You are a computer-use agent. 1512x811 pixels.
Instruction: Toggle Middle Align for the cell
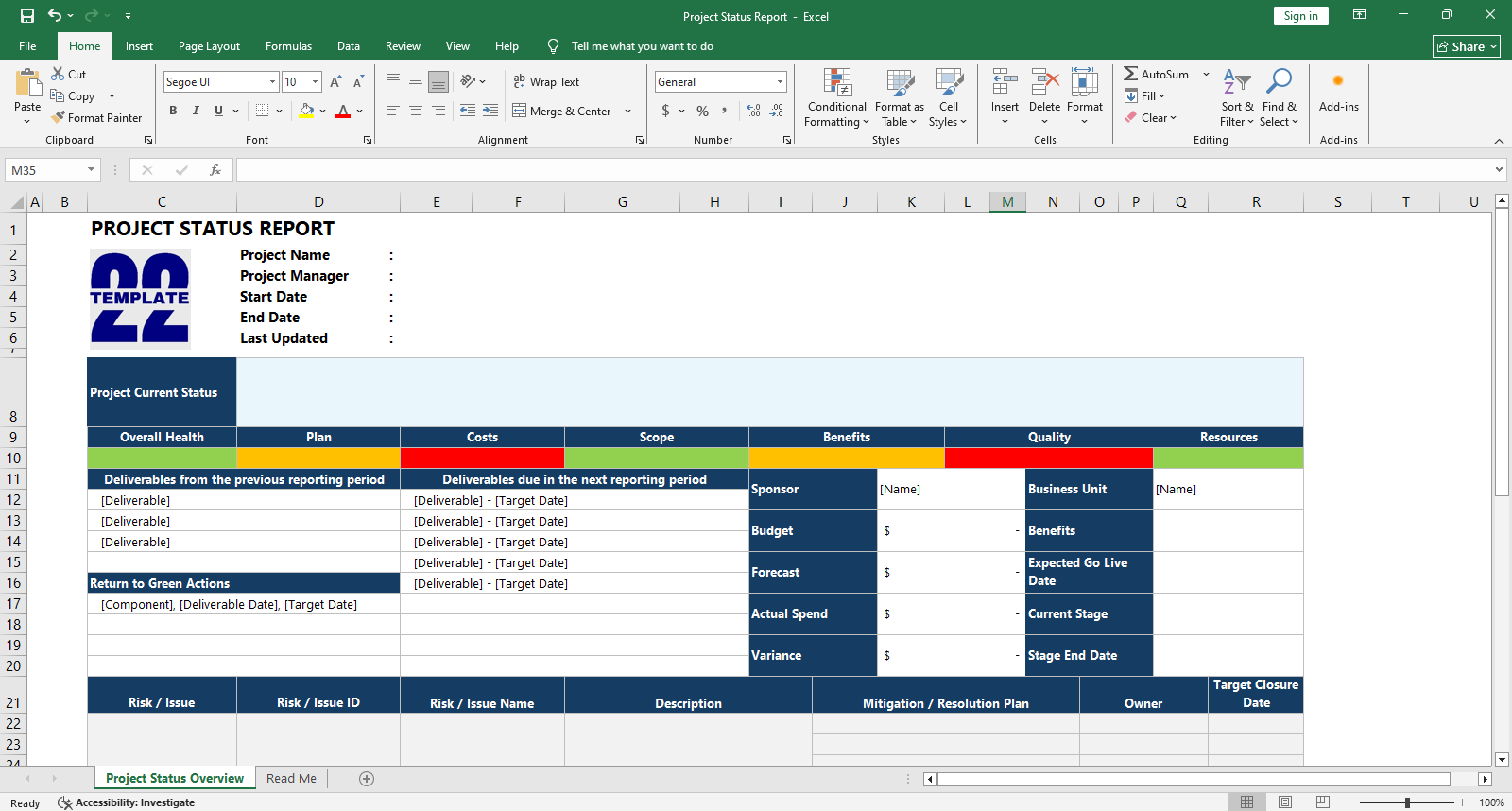416,82
